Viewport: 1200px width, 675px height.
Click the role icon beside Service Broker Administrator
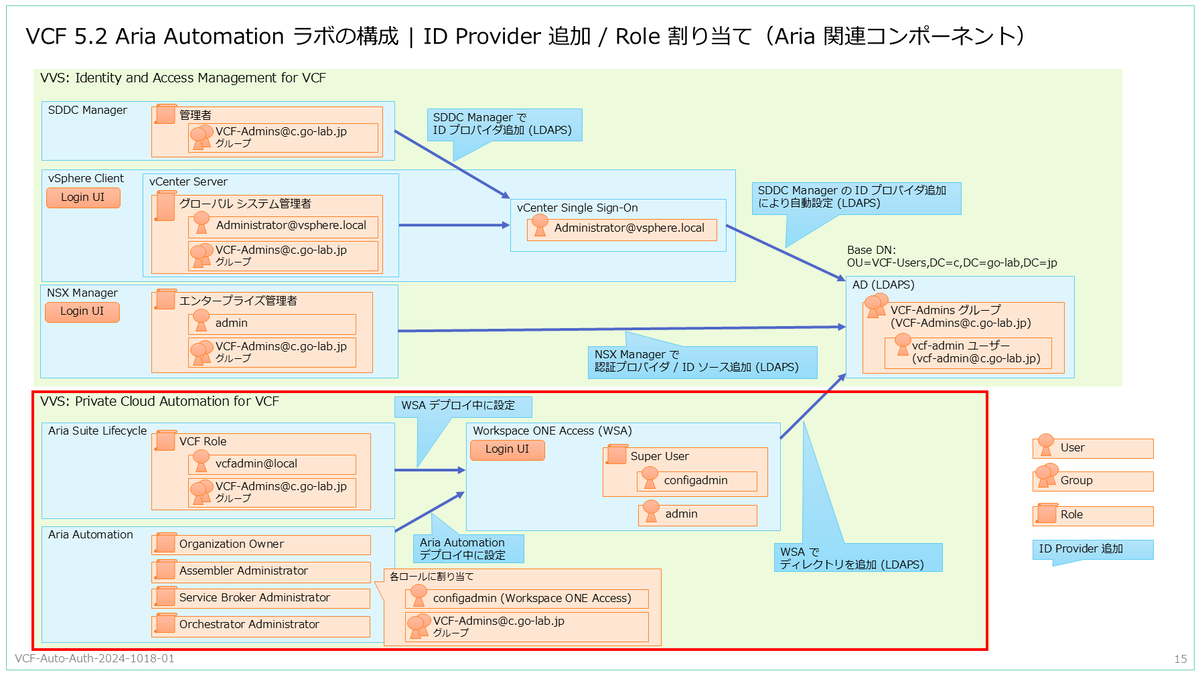(x=165, y=598)
